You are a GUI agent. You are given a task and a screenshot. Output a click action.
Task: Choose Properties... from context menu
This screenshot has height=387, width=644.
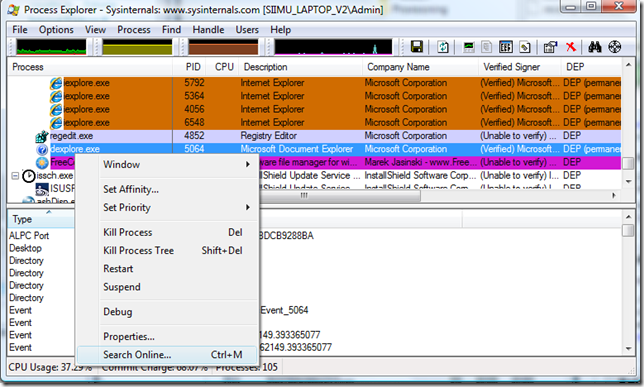pos(168,336)
